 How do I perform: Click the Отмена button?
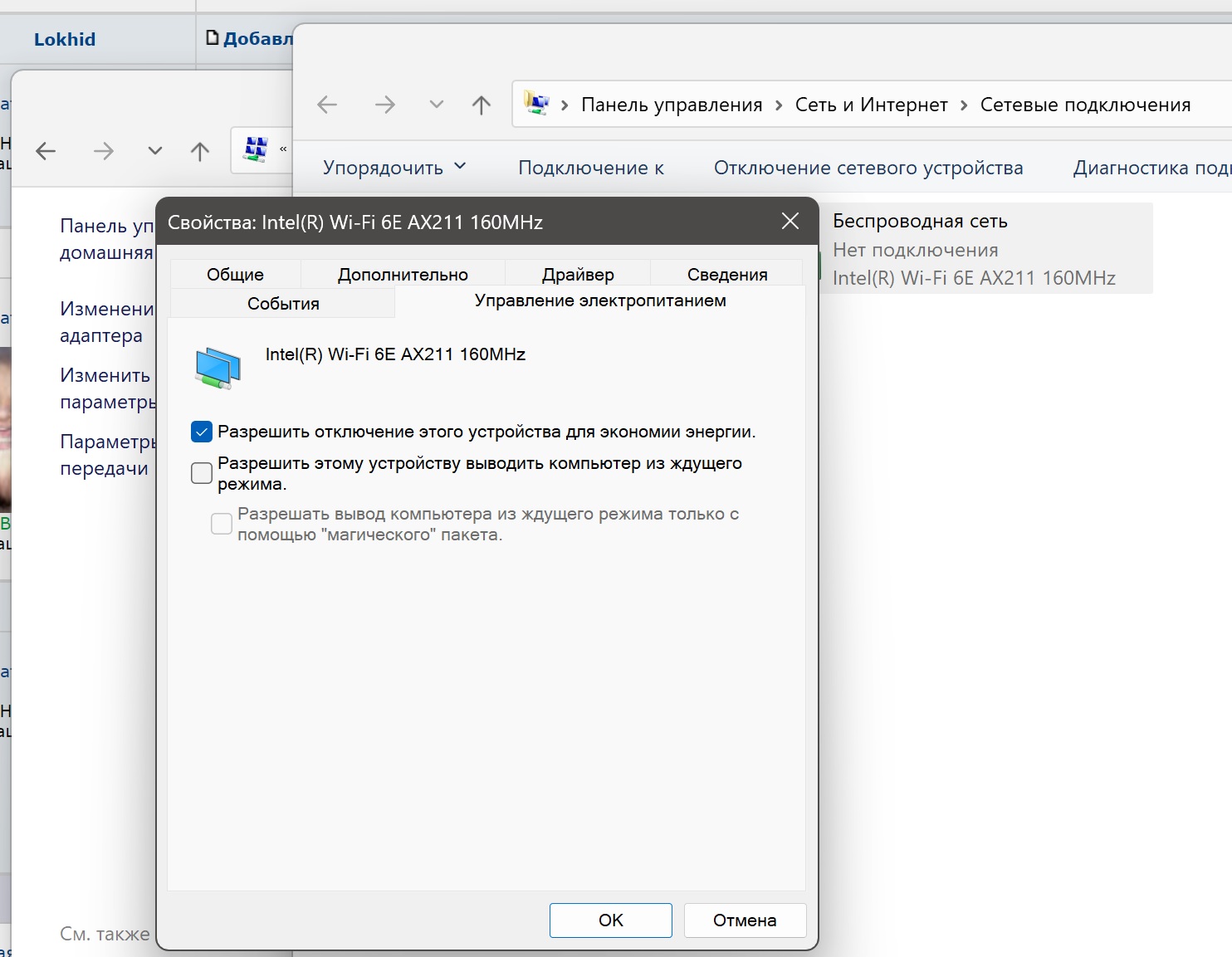click(745, 920)
